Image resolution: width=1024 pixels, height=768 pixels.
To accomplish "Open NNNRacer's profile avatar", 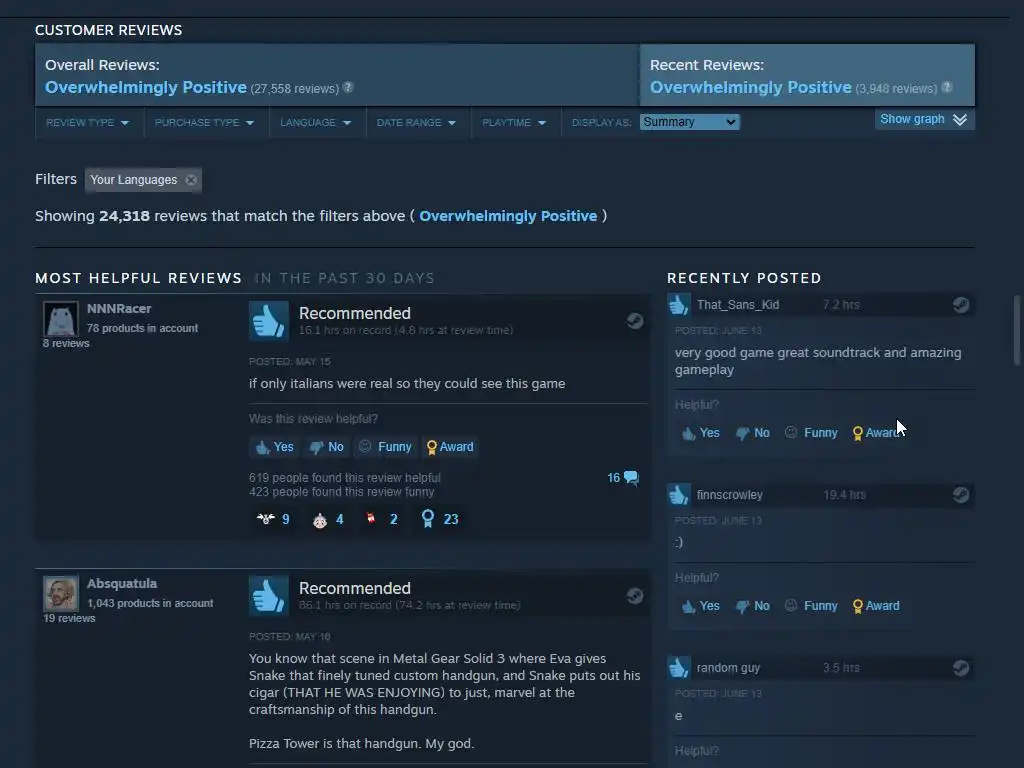I will coord(61,319).
